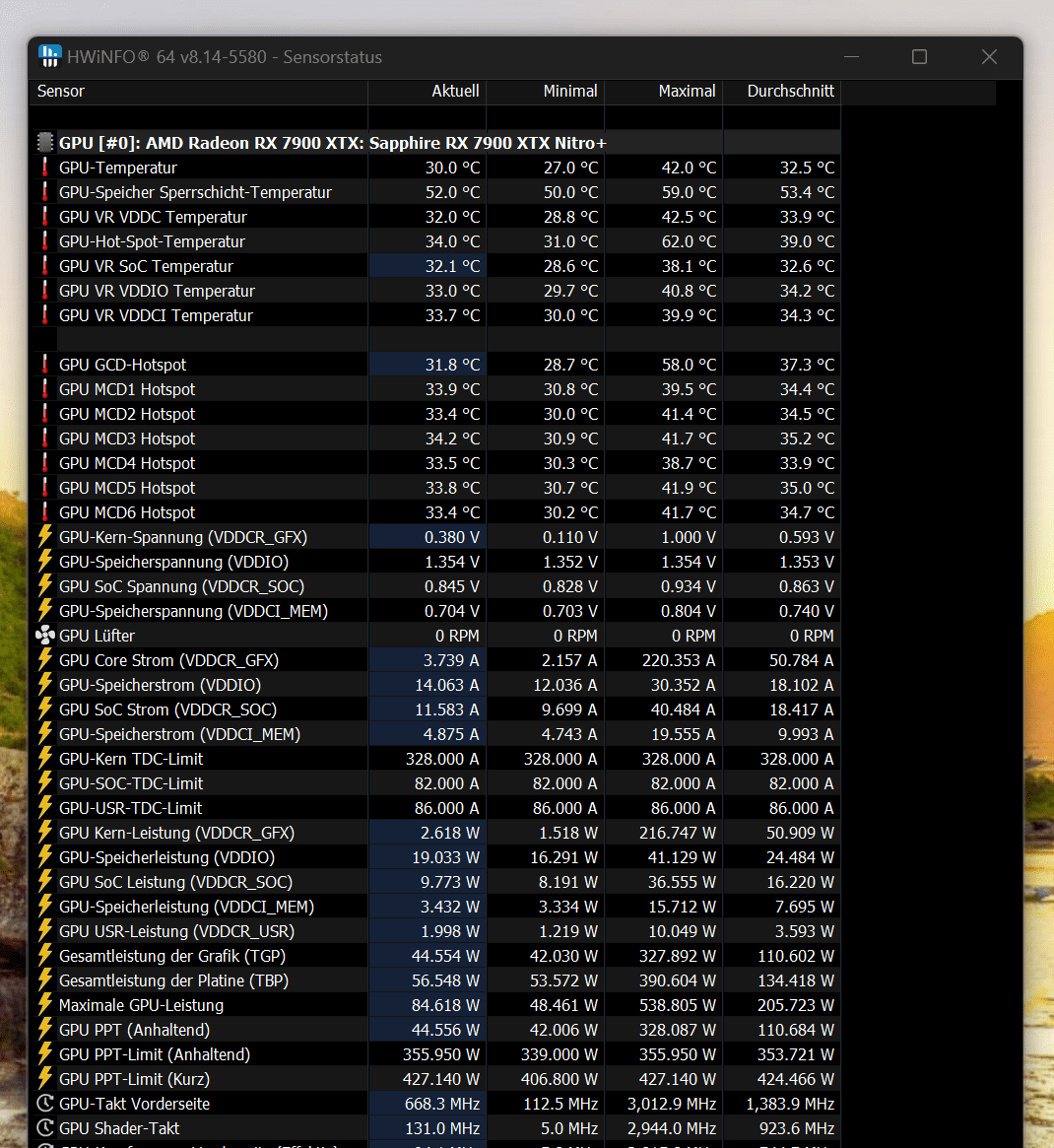Click the 220.353 A maximum value
This screenshot has height=1148, width=1054.
pos(679,660)
